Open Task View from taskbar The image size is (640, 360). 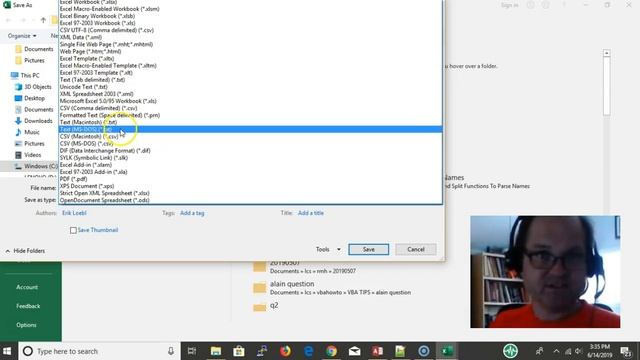pyautogui.click(x=192, y=351)
